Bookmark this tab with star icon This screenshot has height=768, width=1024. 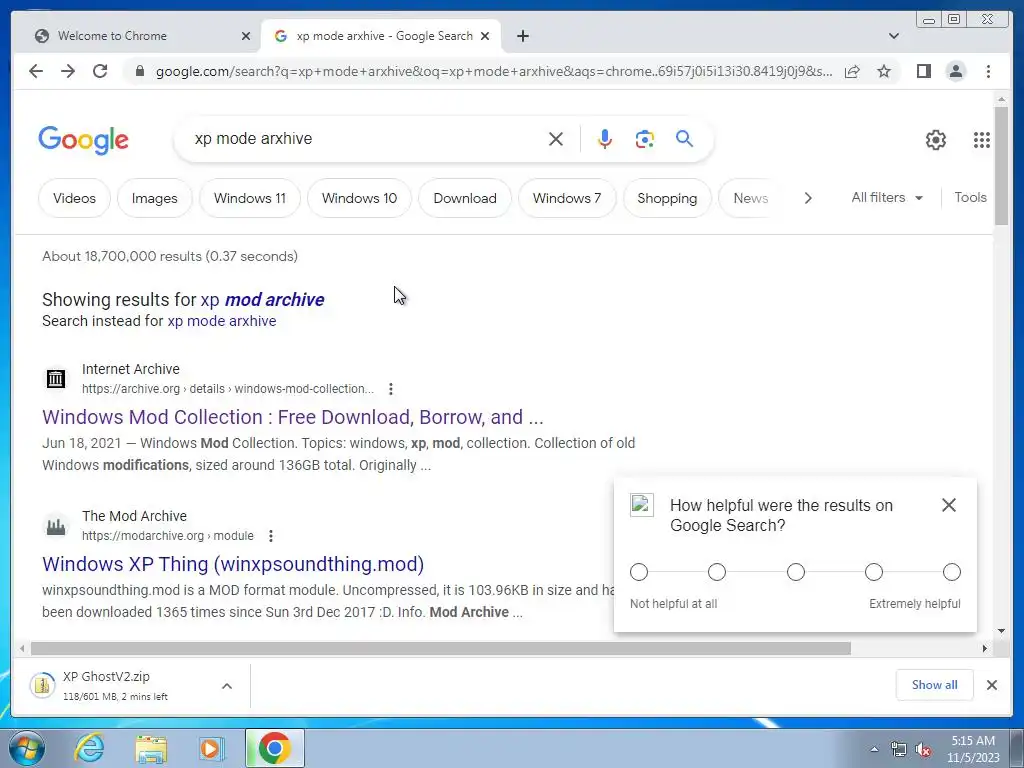coord(884,71)
